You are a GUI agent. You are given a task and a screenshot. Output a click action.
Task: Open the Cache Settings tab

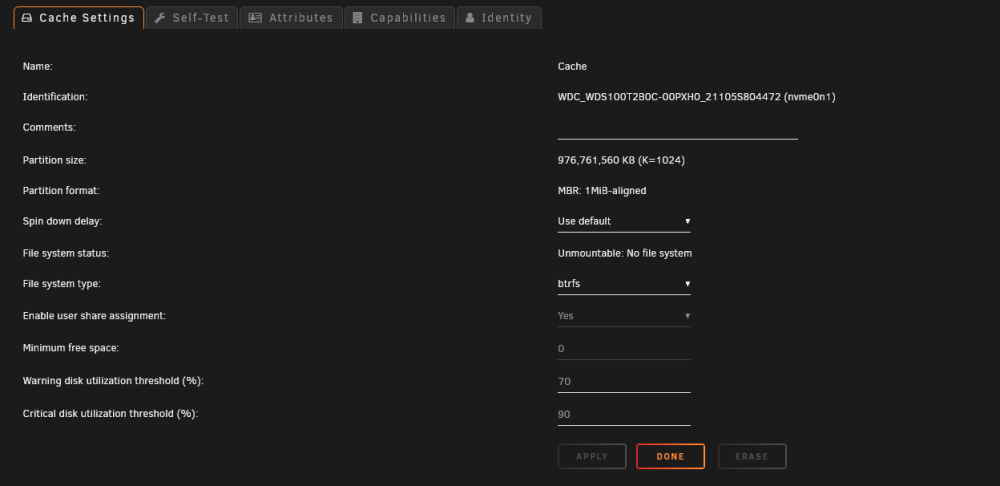(x=78, y=18)
